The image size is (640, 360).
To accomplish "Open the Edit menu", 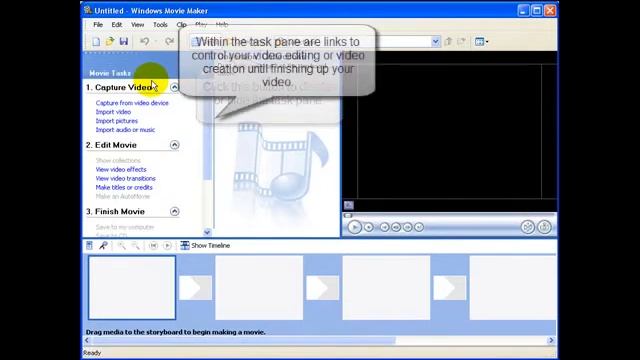I will tap(117, 25).
